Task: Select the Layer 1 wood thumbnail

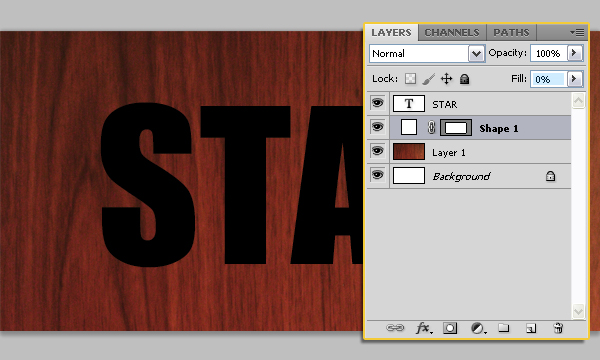Action: point(409,151)
